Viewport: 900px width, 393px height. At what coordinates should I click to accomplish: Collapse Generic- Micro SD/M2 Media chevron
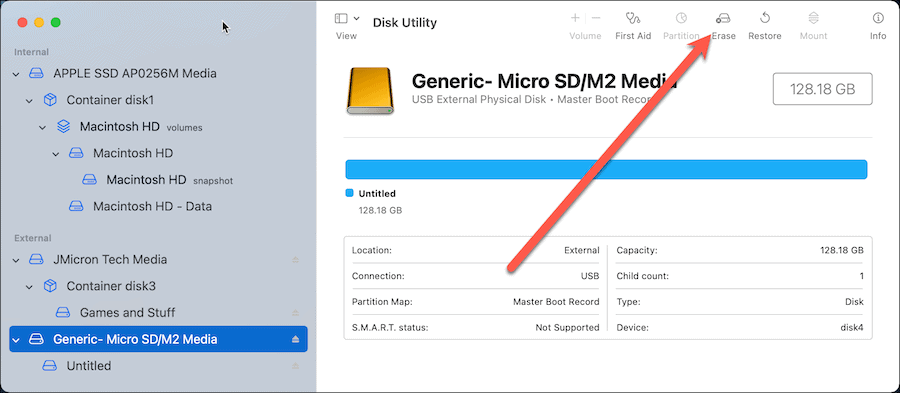pyautogui.click(x=17, y=340)
